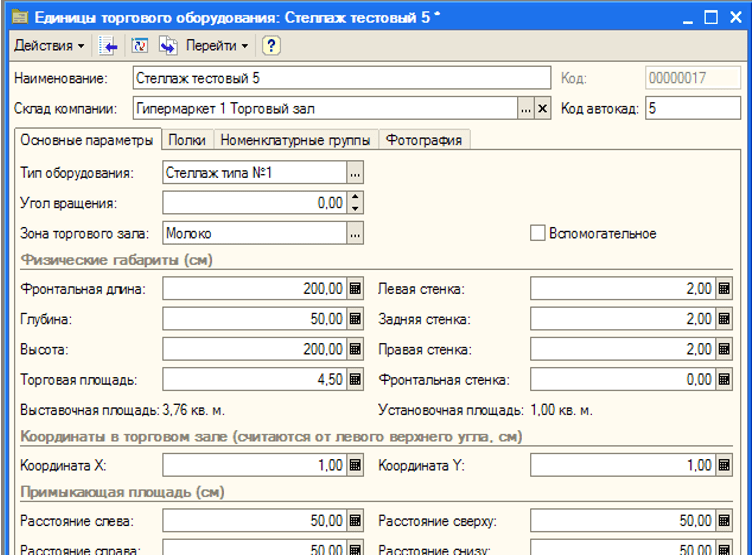Screen dimensions: 753x558
Task: Open selection for Склад компании (ellipsis button)
Action: tap(526, 109)
